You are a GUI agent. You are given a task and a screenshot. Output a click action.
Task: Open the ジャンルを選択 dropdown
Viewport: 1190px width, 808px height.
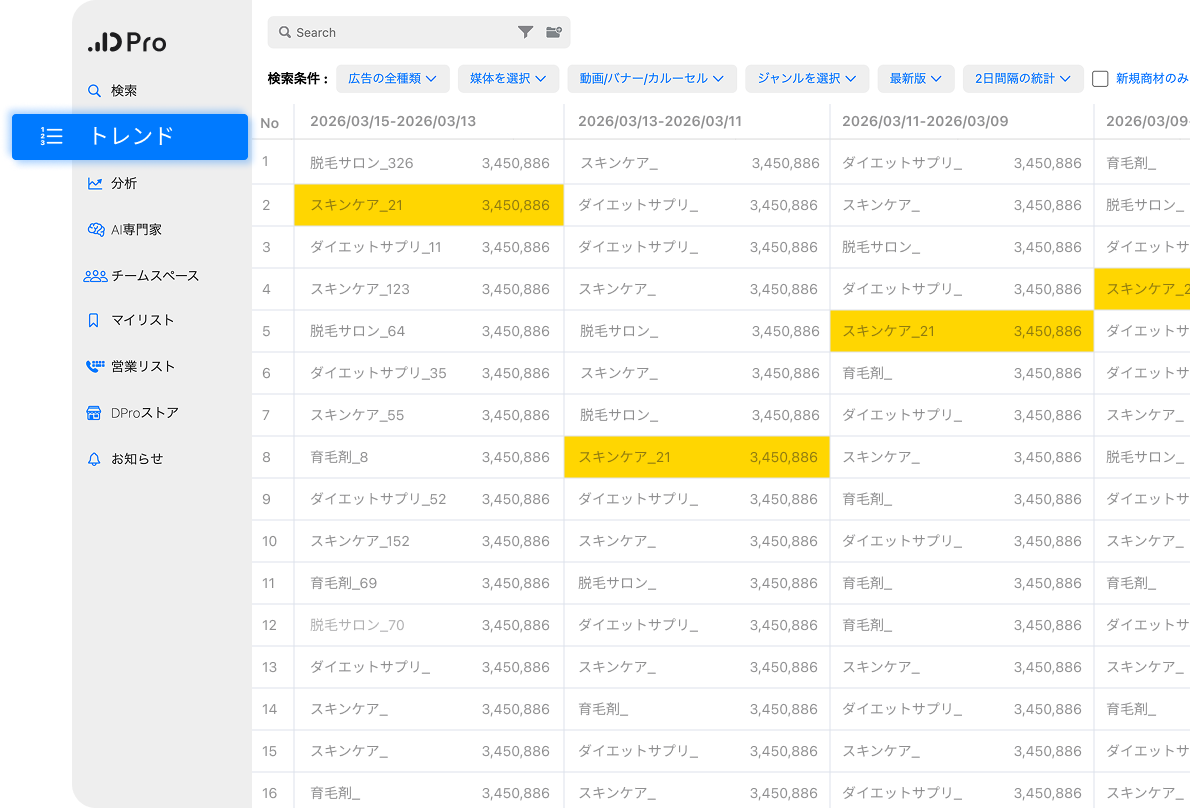806,79
